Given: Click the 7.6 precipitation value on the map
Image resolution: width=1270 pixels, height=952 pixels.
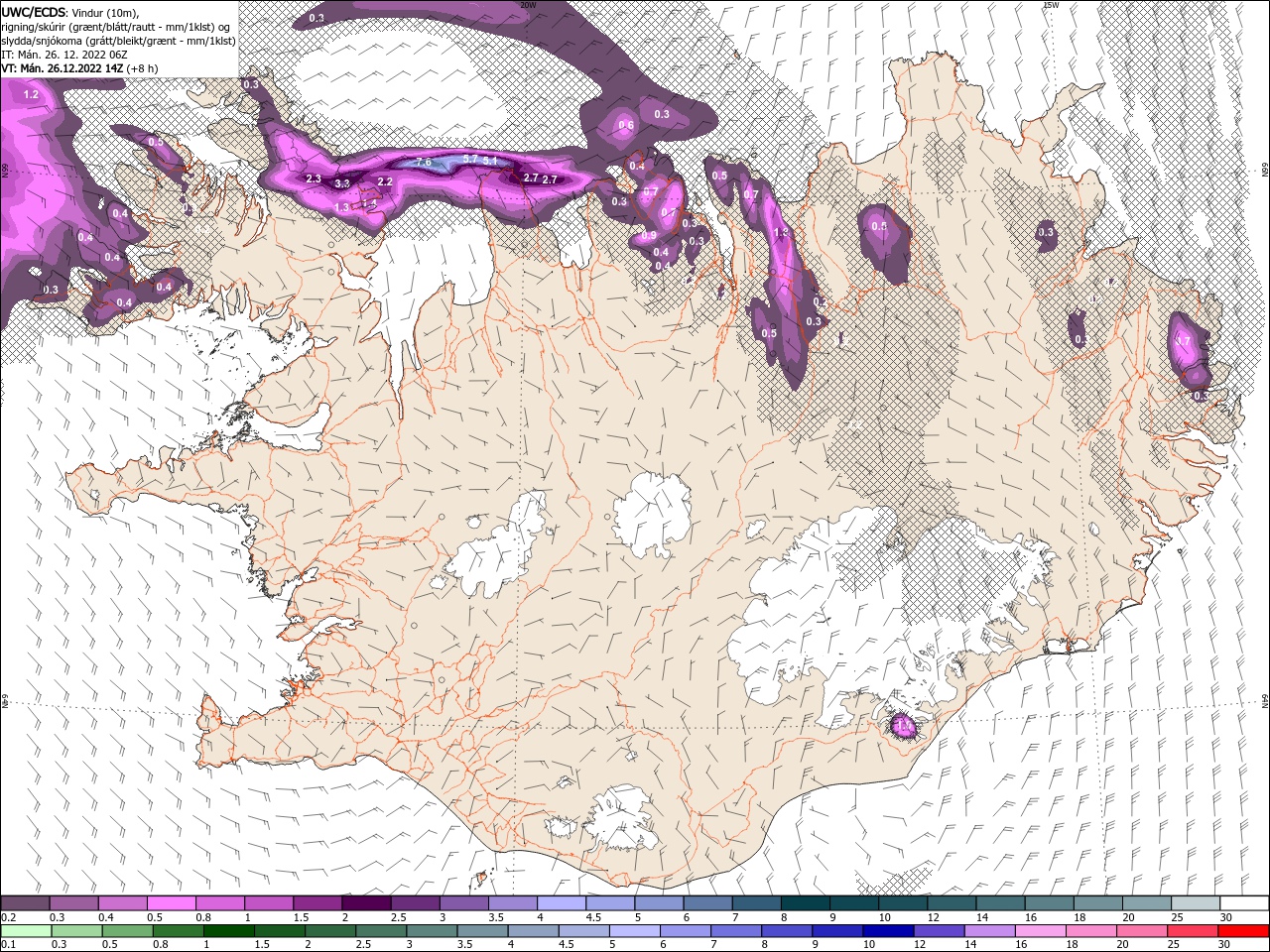Looking at the screenshot, I should click(x=424, y=162).
